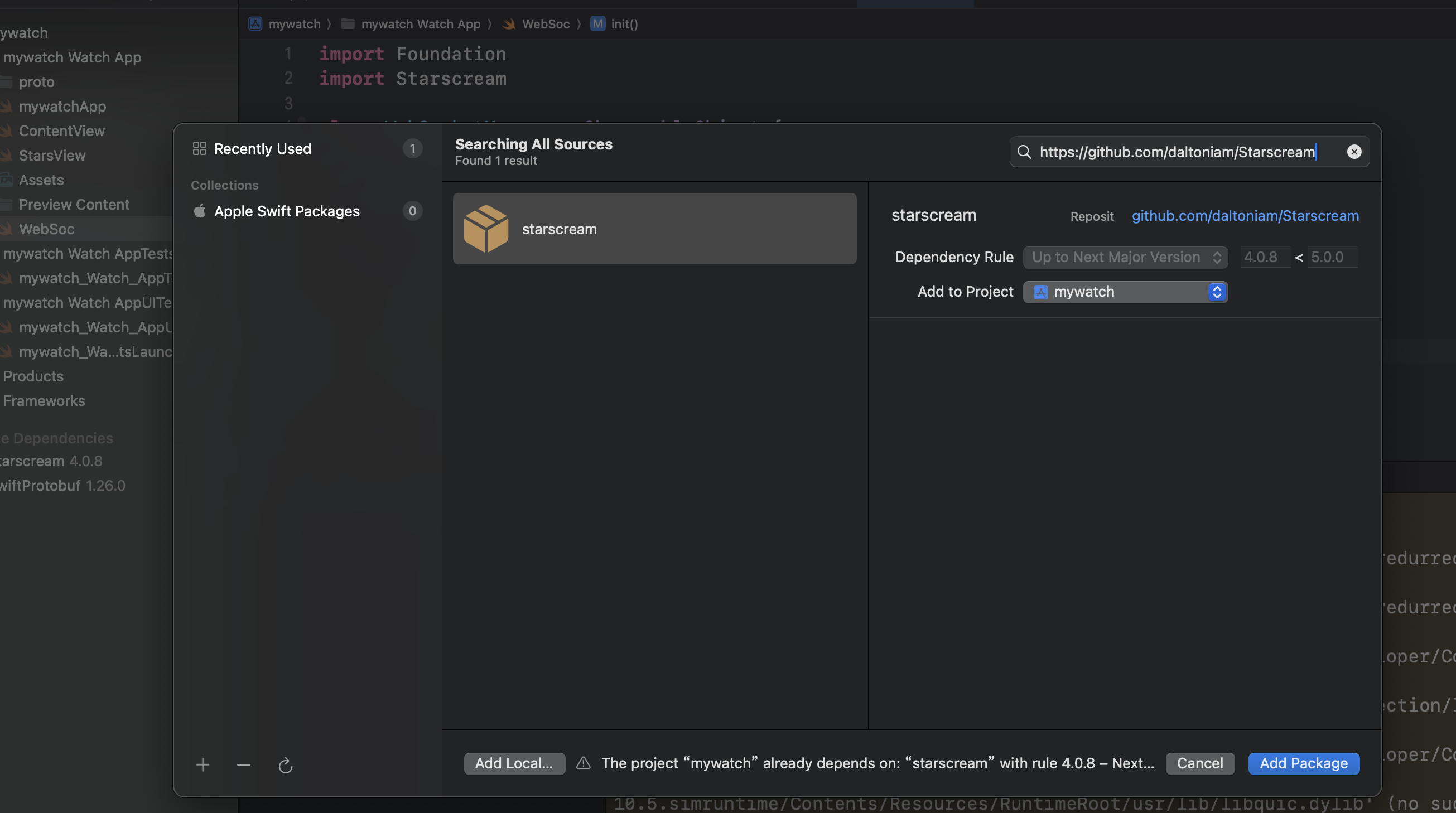Click the mywatch project icon in the breadcrumb
Screen dimensions: 1456x813
255,24
